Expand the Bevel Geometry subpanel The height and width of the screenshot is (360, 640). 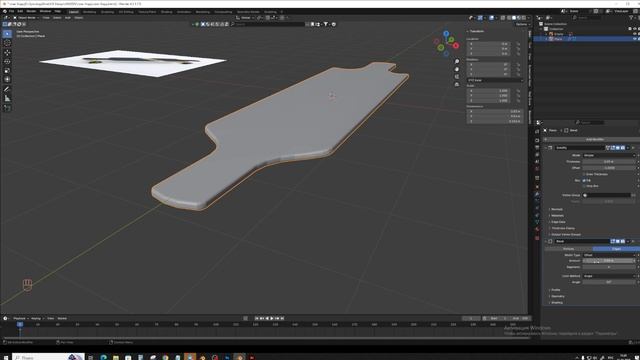[557, 296]
